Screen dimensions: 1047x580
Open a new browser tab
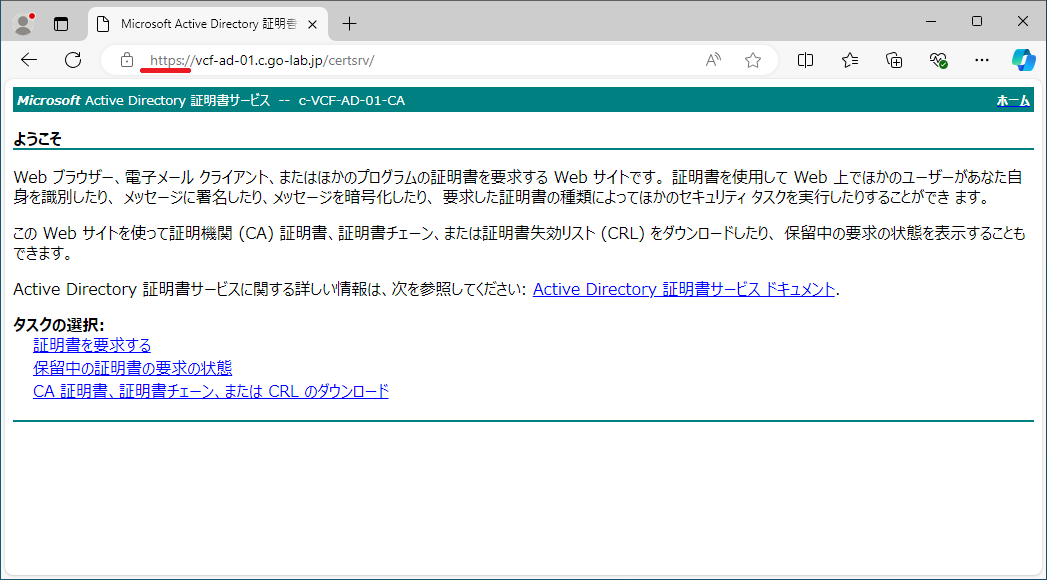pos(349,24)
